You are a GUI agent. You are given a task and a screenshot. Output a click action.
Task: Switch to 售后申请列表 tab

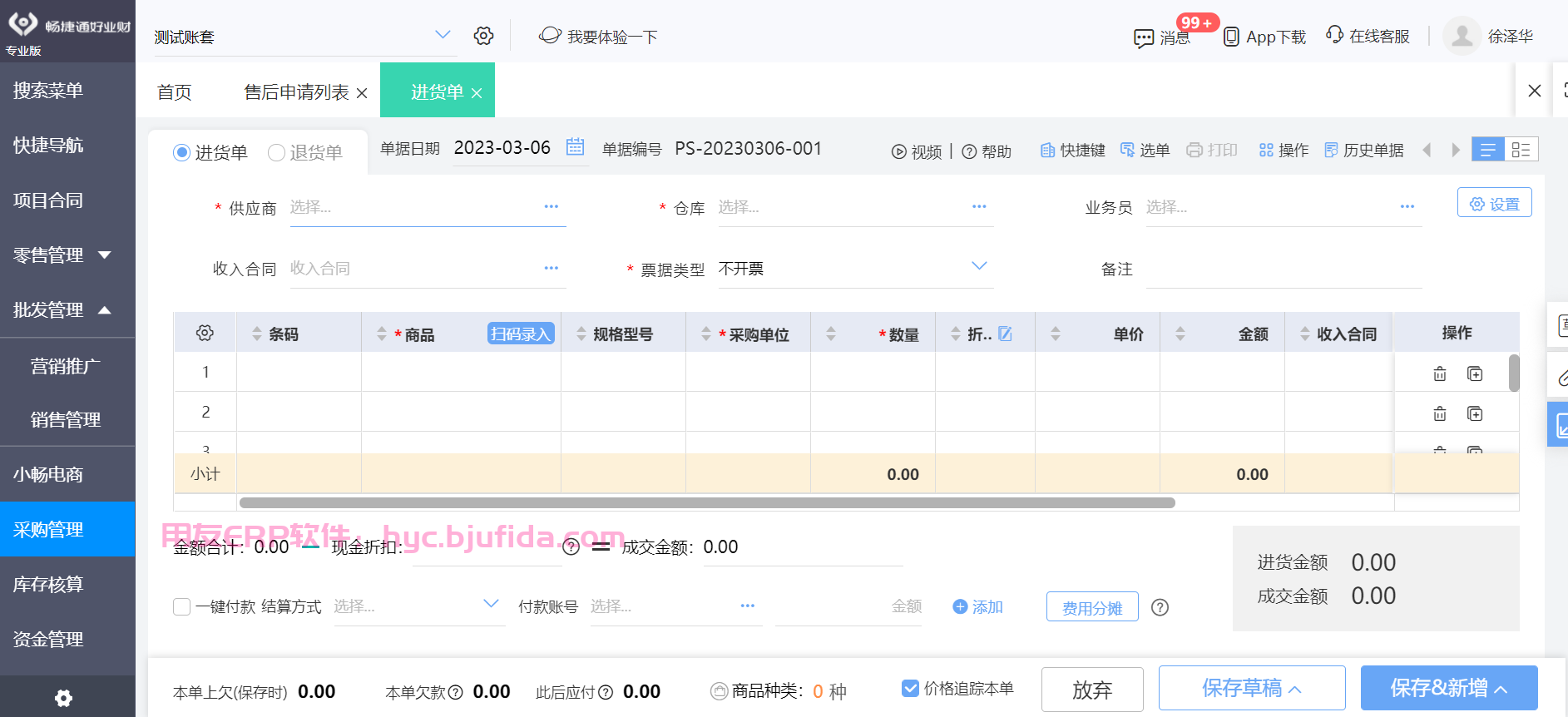click(x=296, y=91)
